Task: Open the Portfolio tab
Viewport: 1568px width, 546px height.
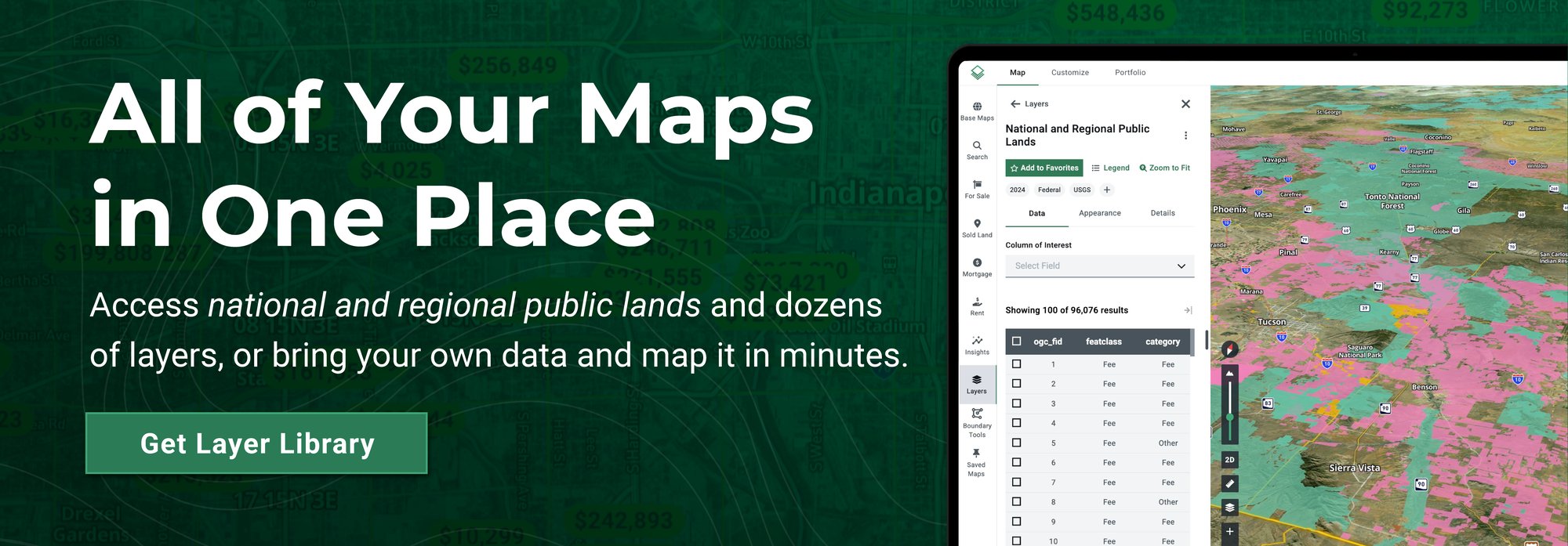Action: (x=1130, y=73)
